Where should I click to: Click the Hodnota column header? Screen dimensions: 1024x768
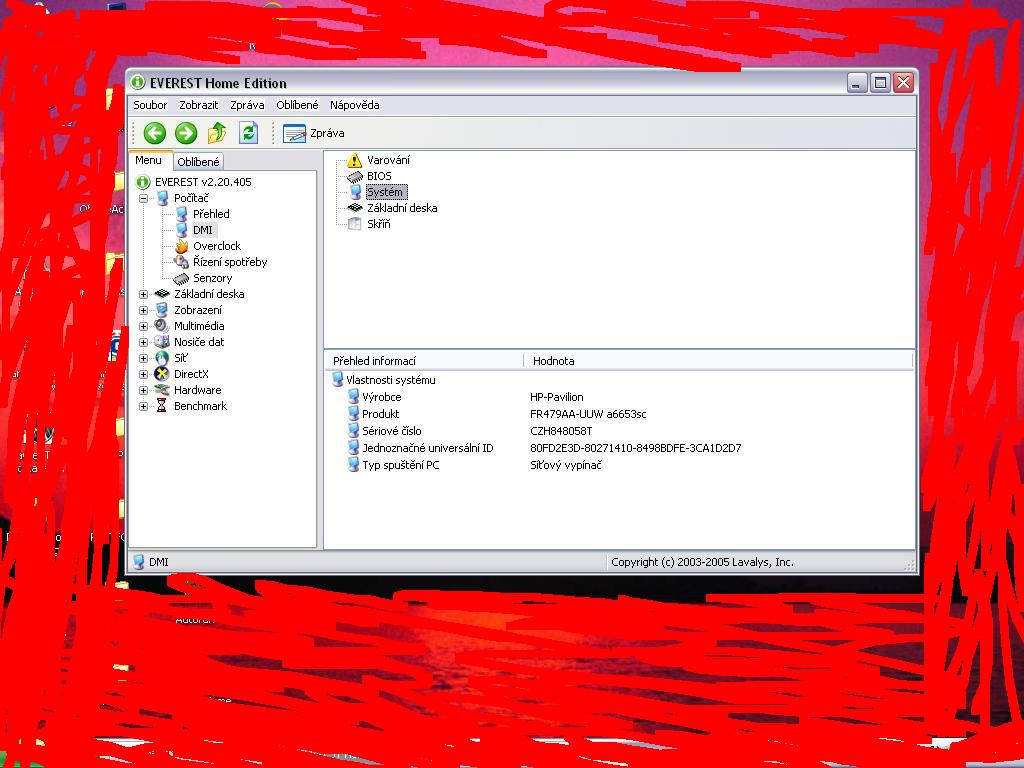click(718, 360)
